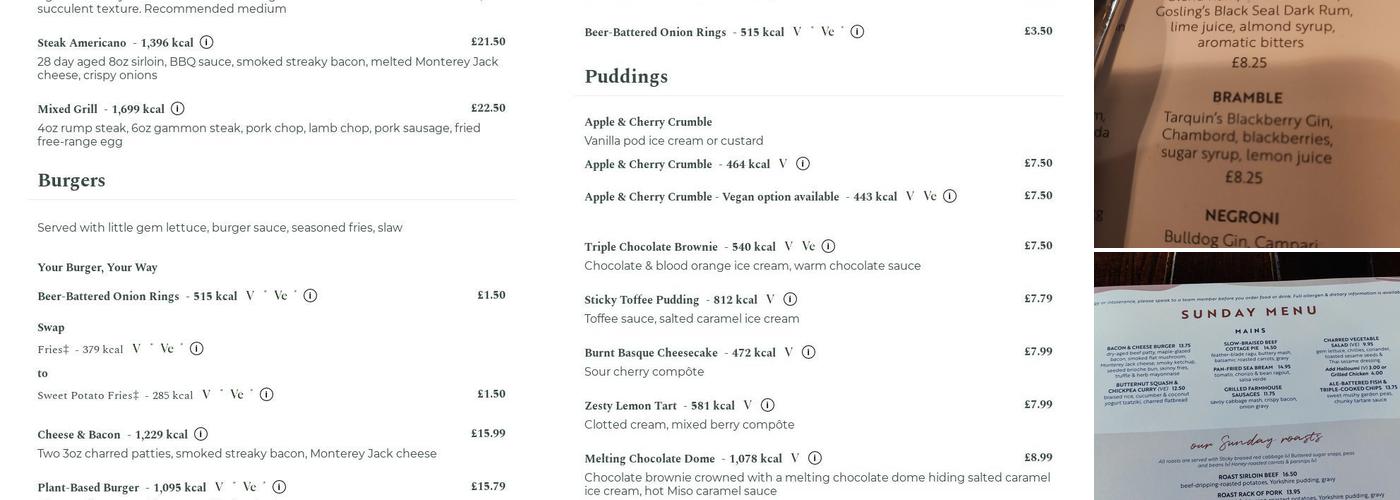Open info icon for Fries swap option
The height and width of the screenshot is (500, 1400).
click(x=196, y=349)
